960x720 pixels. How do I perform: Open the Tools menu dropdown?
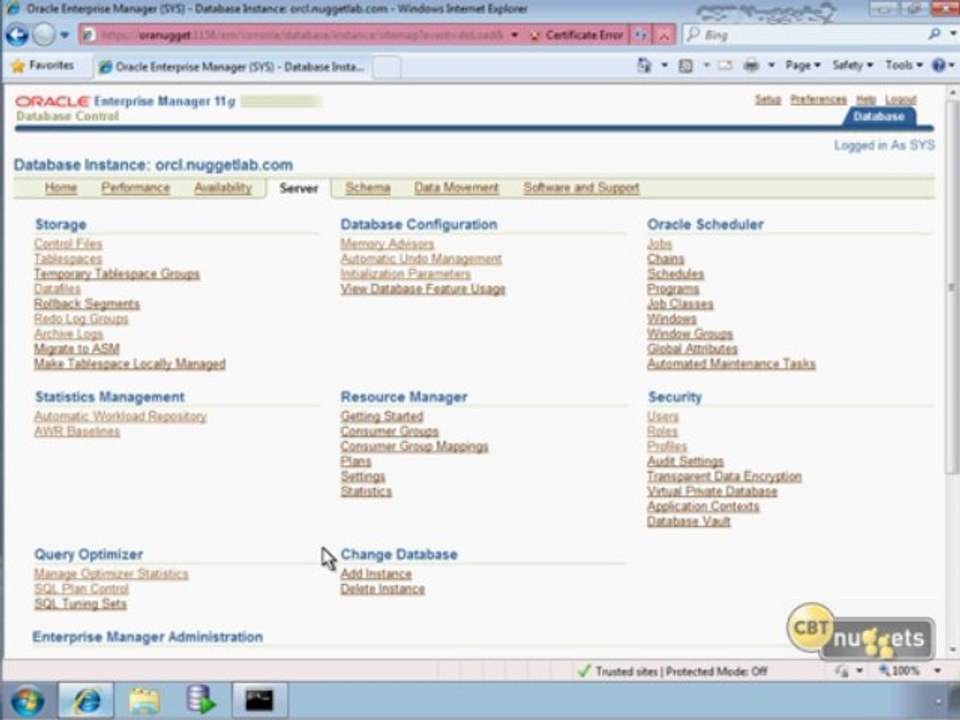tap(904, 65)
